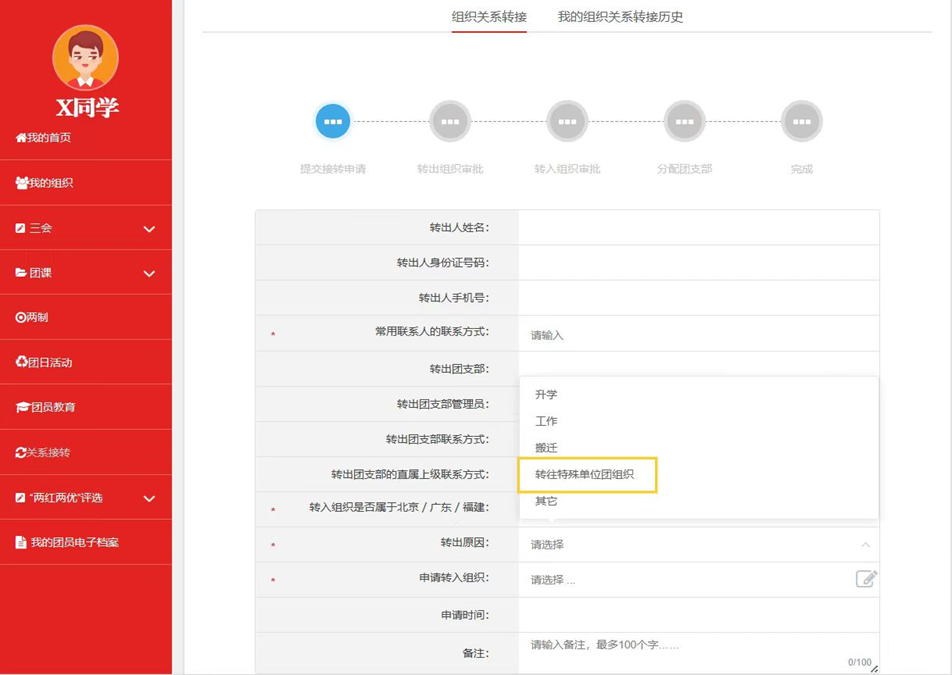The height and width of the screenshot is (675, 952).
Task: Click the edit pencil beside 申请转入组织
Action: (x=867, y=578)
